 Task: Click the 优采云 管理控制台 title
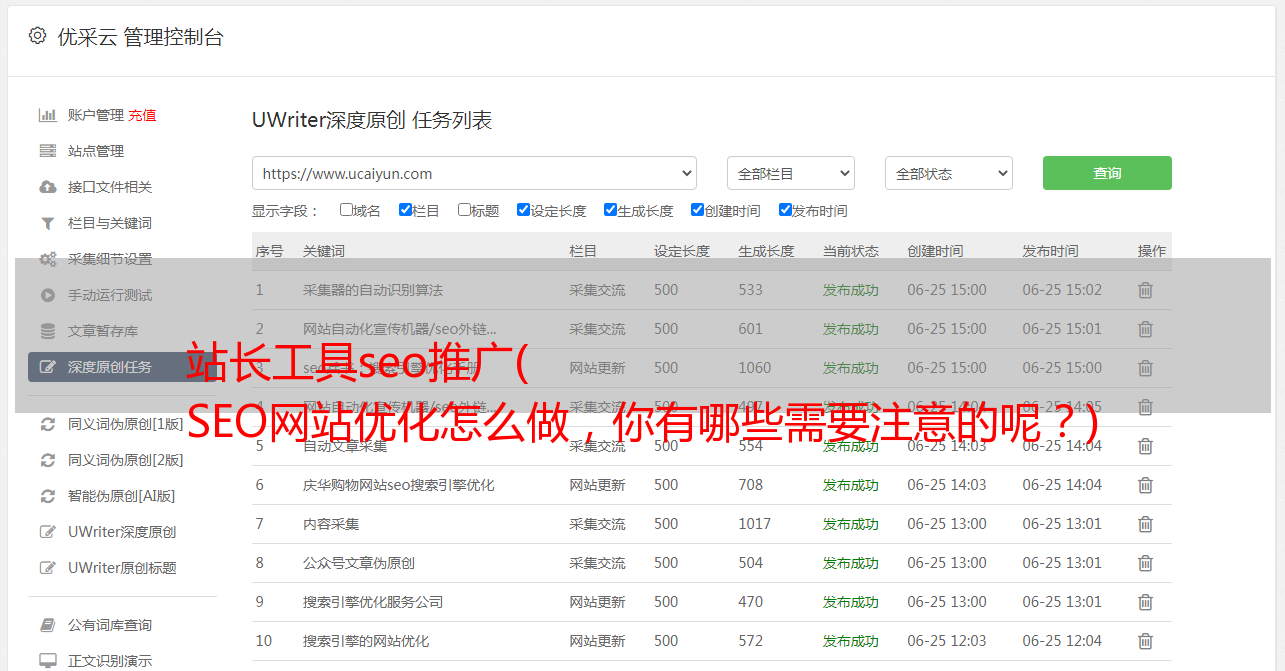click(x=141, y=37)
